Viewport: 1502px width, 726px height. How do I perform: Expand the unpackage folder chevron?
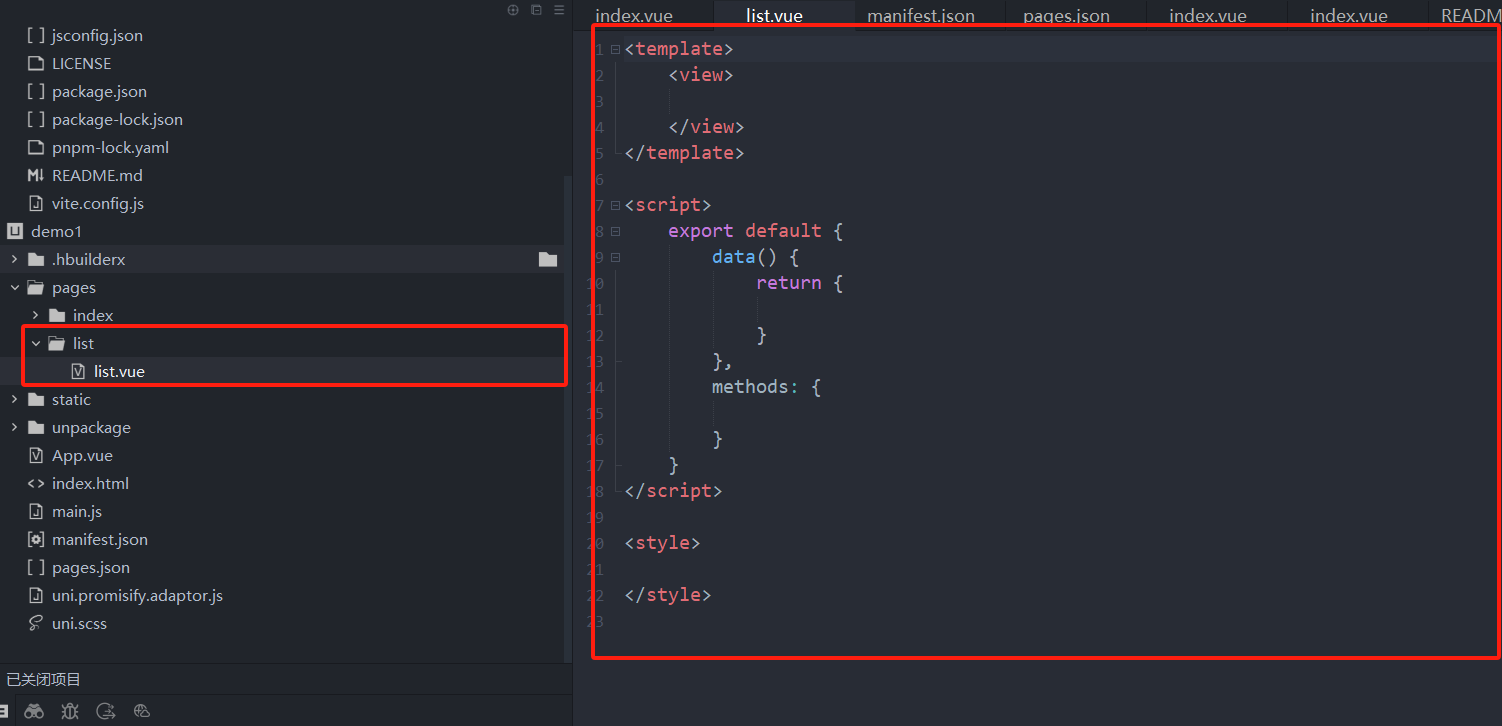tap(14, 427)
